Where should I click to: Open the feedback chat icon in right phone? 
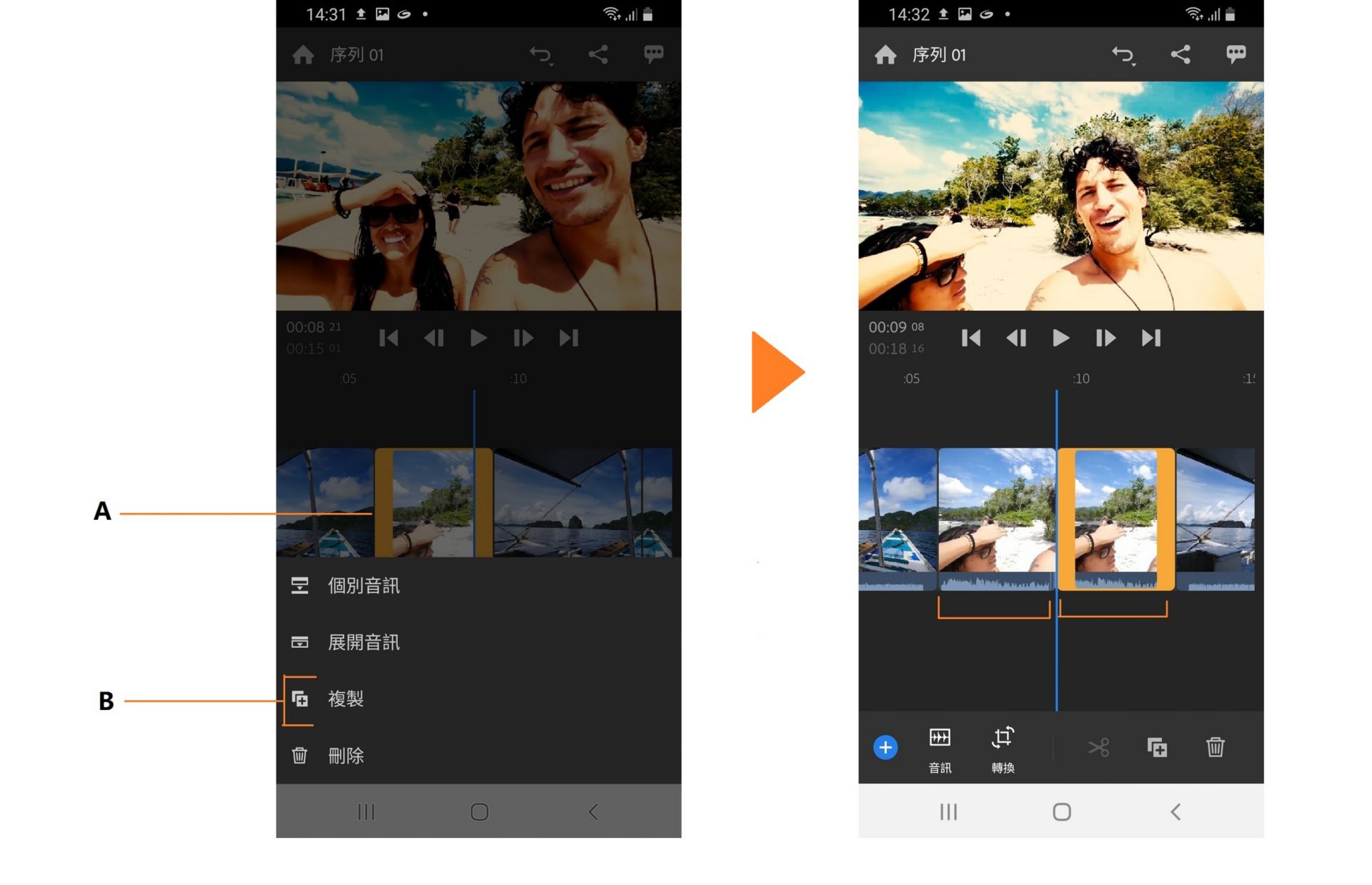(1236, 54)
